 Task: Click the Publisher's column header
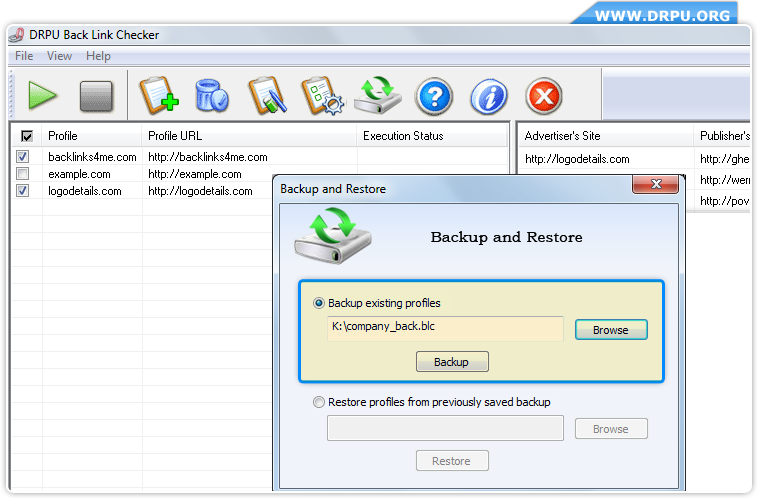[722, 136]
